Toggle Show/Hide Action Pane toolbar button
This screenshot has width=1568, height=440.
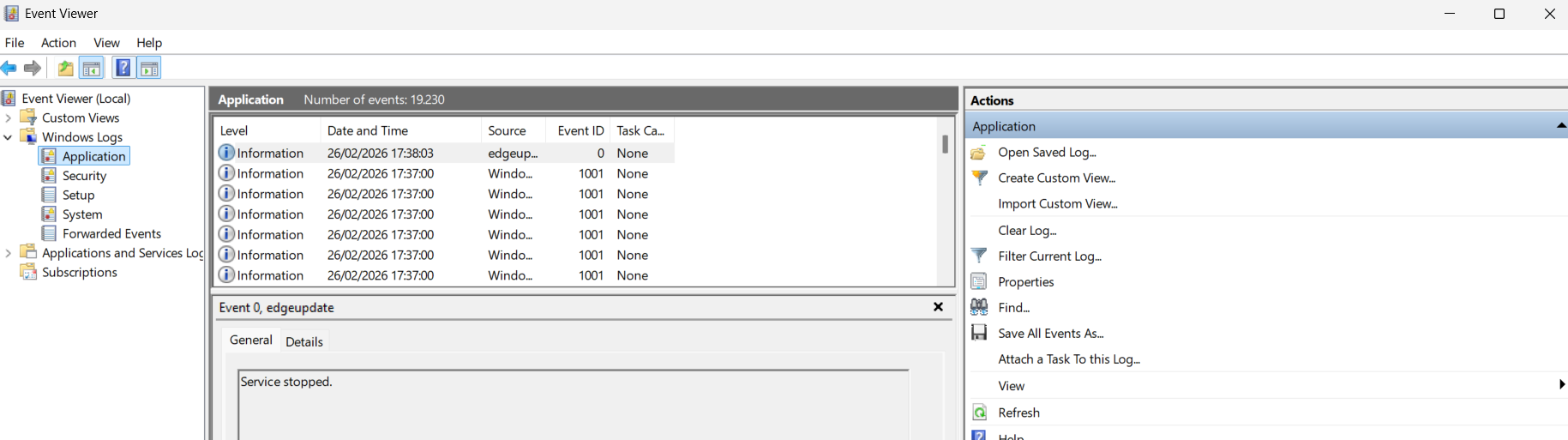[x=149, y=68]
